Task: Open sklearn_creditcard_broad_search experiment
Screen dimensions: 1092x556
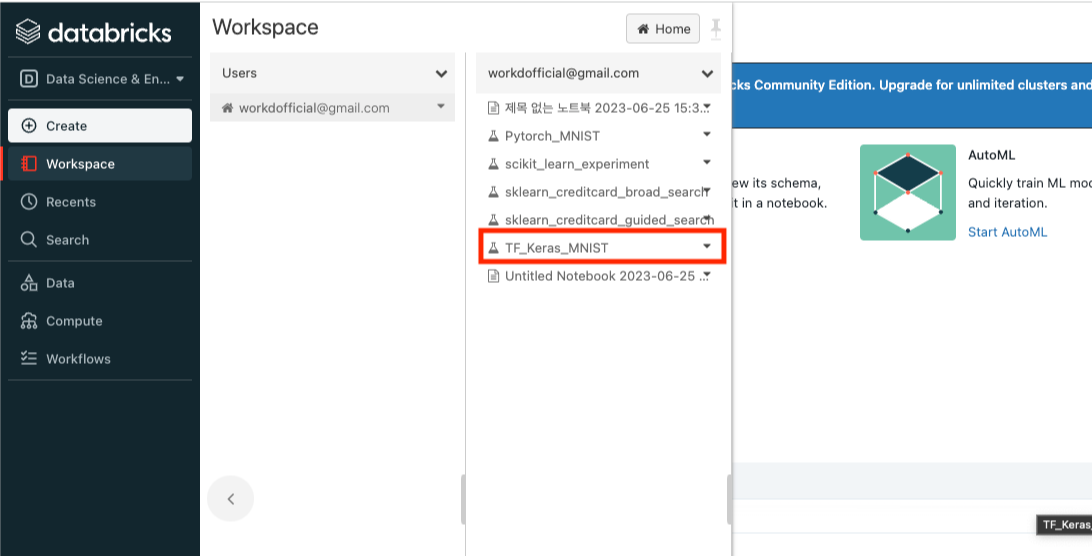Action: click(x=606, y=192)
